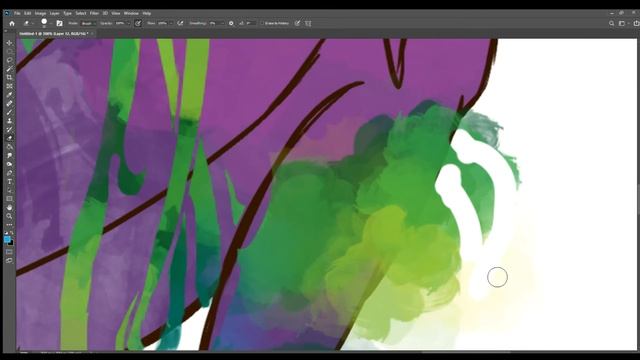
Task: Switch to the Untitled-1 document tab
Action: click(53, 33)
